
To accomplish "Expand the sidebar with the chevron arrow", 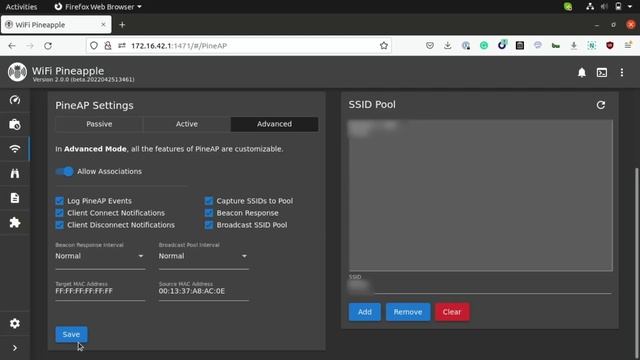I will (15, 348).
